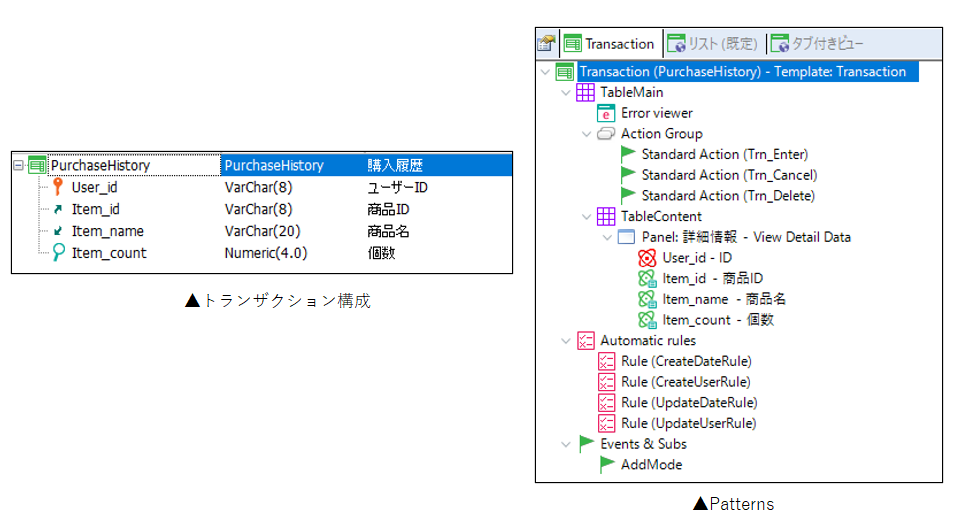Screen dimensions: 956x519
Task: Click the CreateUserRule icon
Action: 606,382
